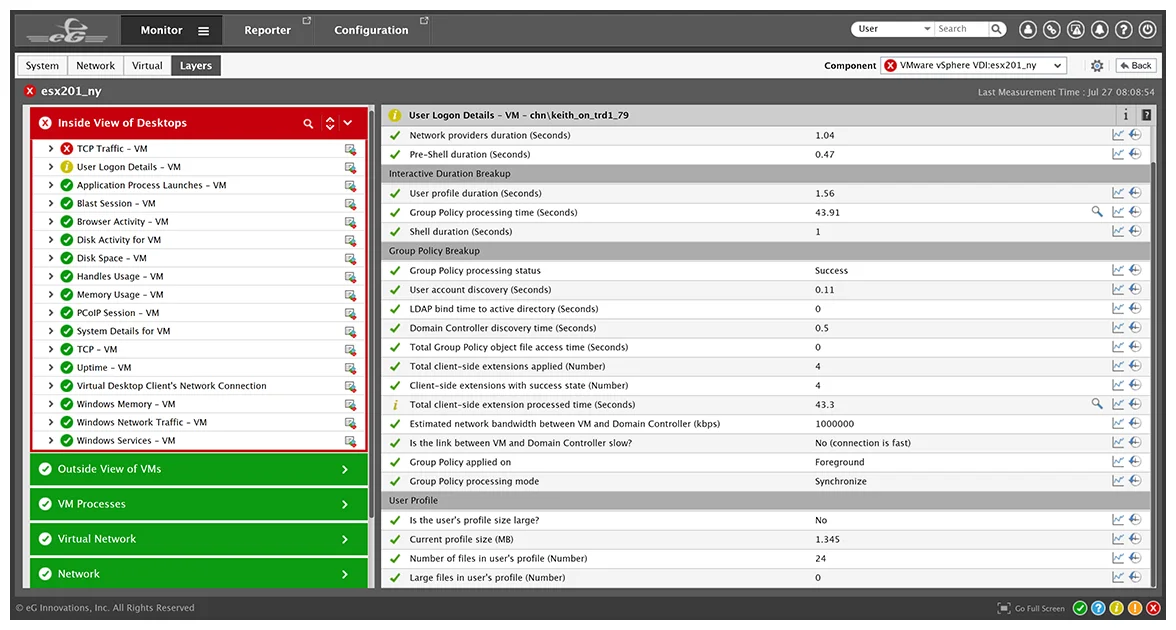Viewport: 1176px width, 630px height.
Task: Select Uptime - VM test
Action: click(x=104, y=368)
